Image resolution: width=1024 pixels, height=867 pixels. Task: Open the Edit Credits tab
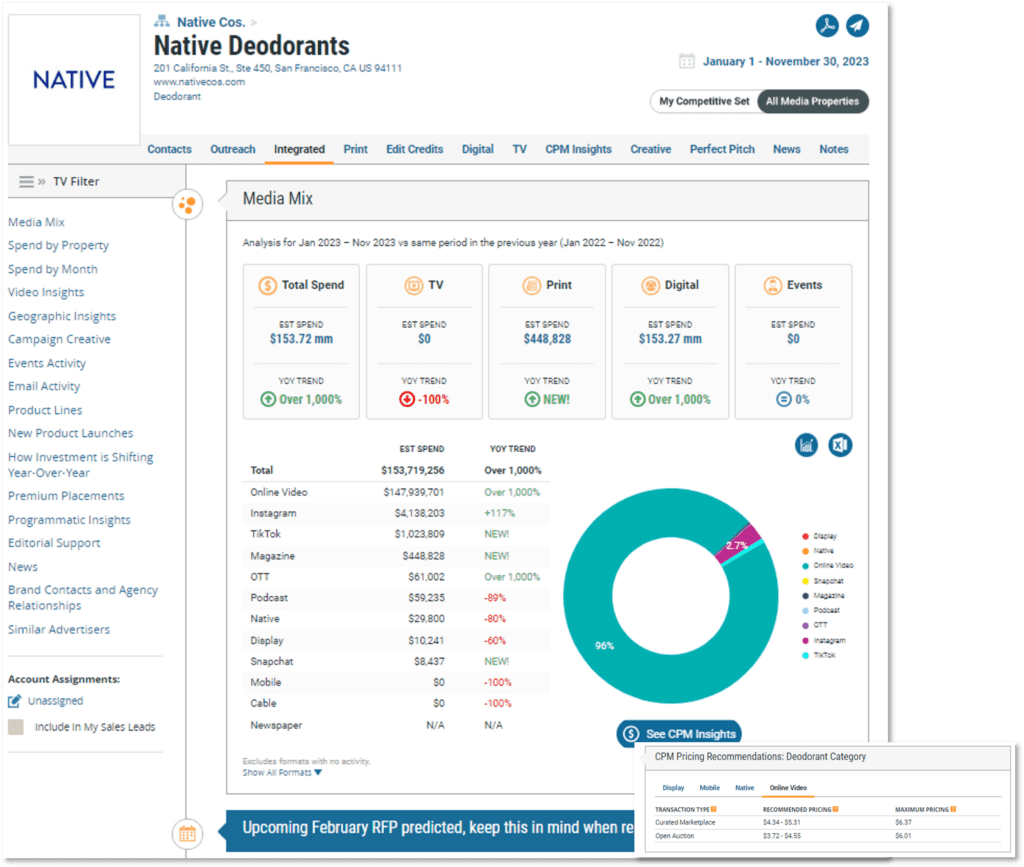click(414, 149)
